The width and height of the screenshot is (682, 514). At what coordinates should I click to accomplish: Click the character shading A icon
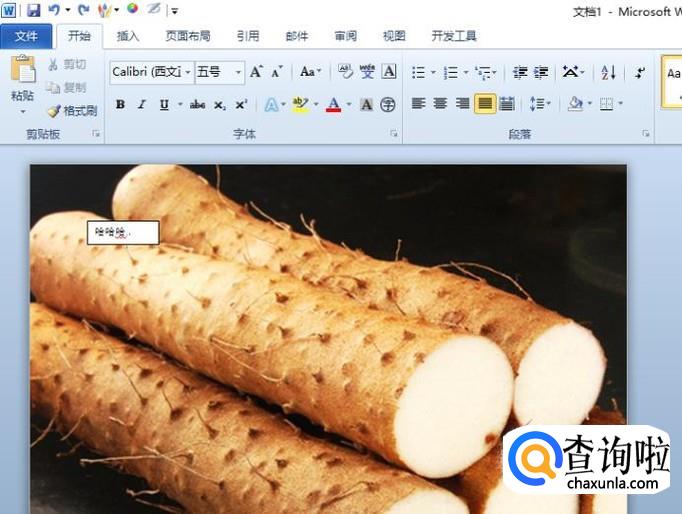[367, 105]
